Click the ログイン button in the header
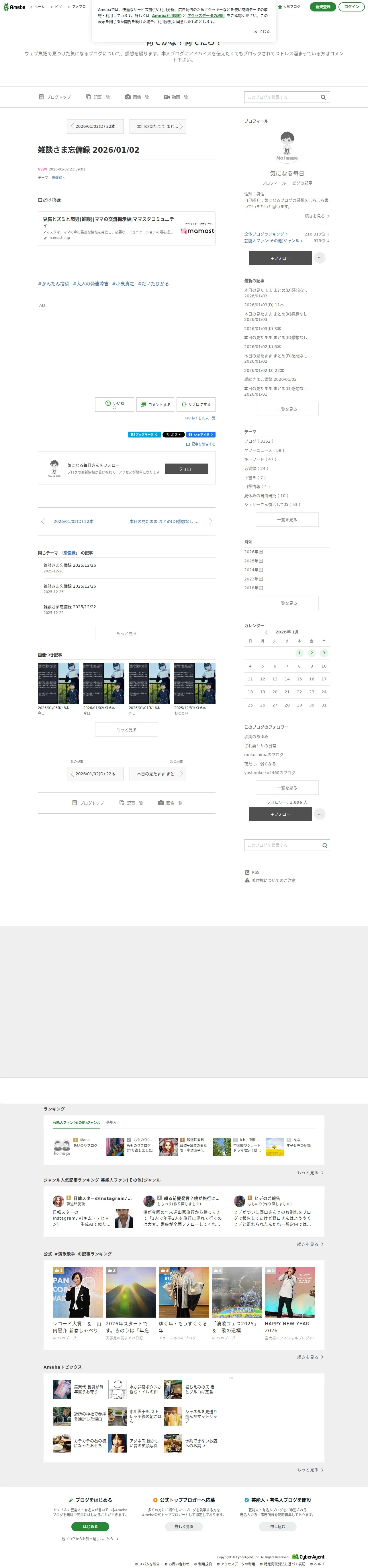Viewport: 368px width, 1568px height. click(352, 7)
